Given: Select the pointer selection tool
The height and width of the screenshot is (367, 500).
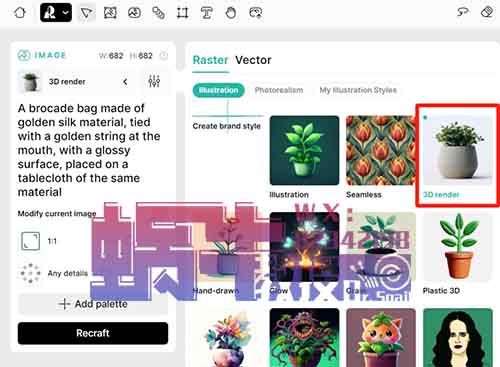Looking at the screenshot, I should point(86,13).
